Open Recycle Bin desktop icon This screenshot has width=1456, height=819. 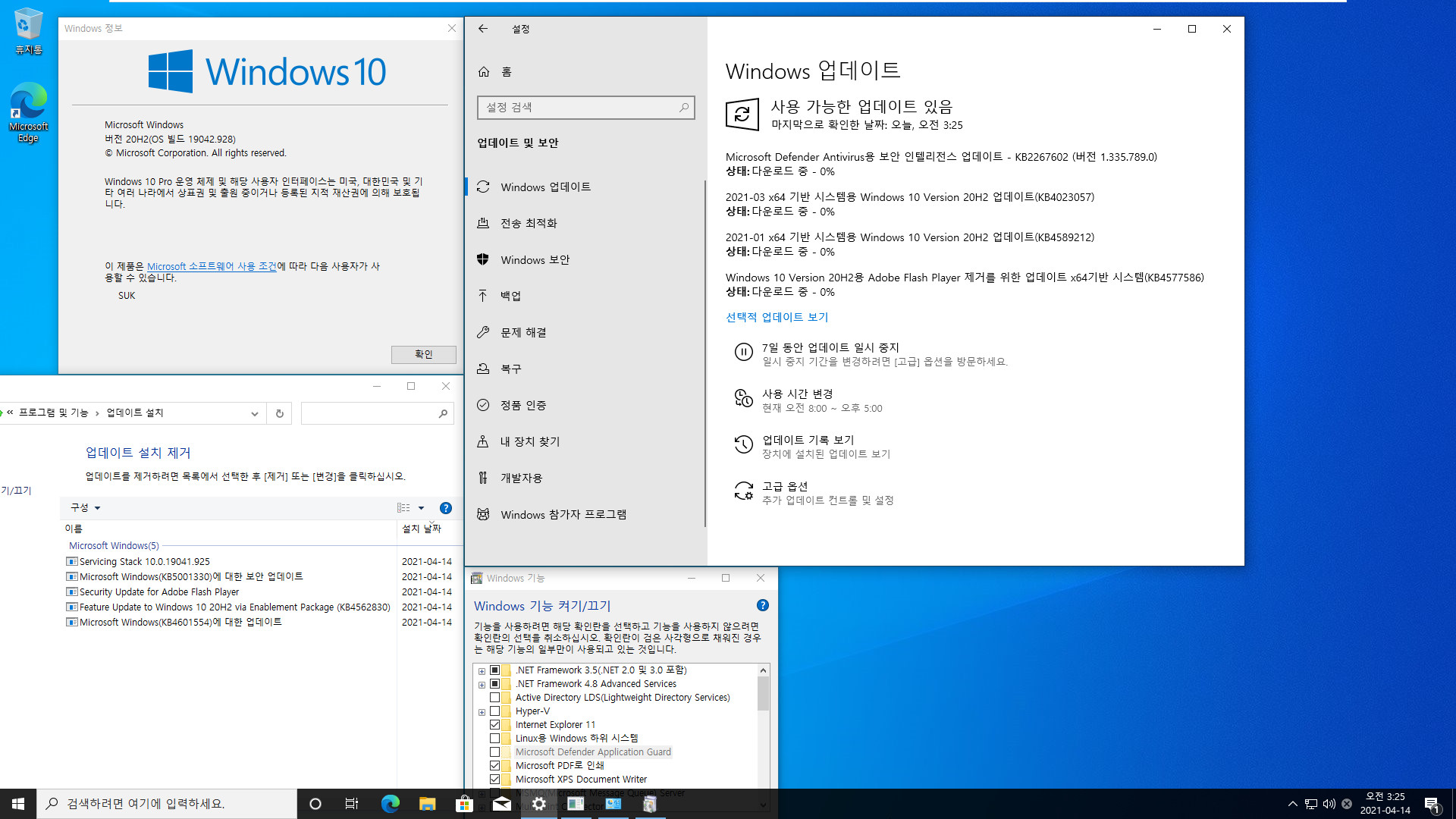pyautogui.click(x=28, y=31)
